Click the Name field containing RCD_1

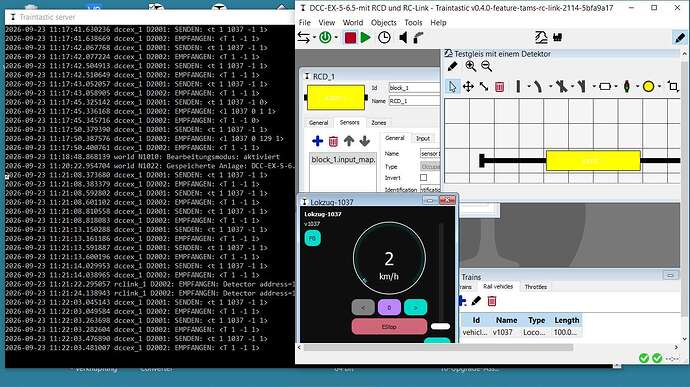click(414, 101)
